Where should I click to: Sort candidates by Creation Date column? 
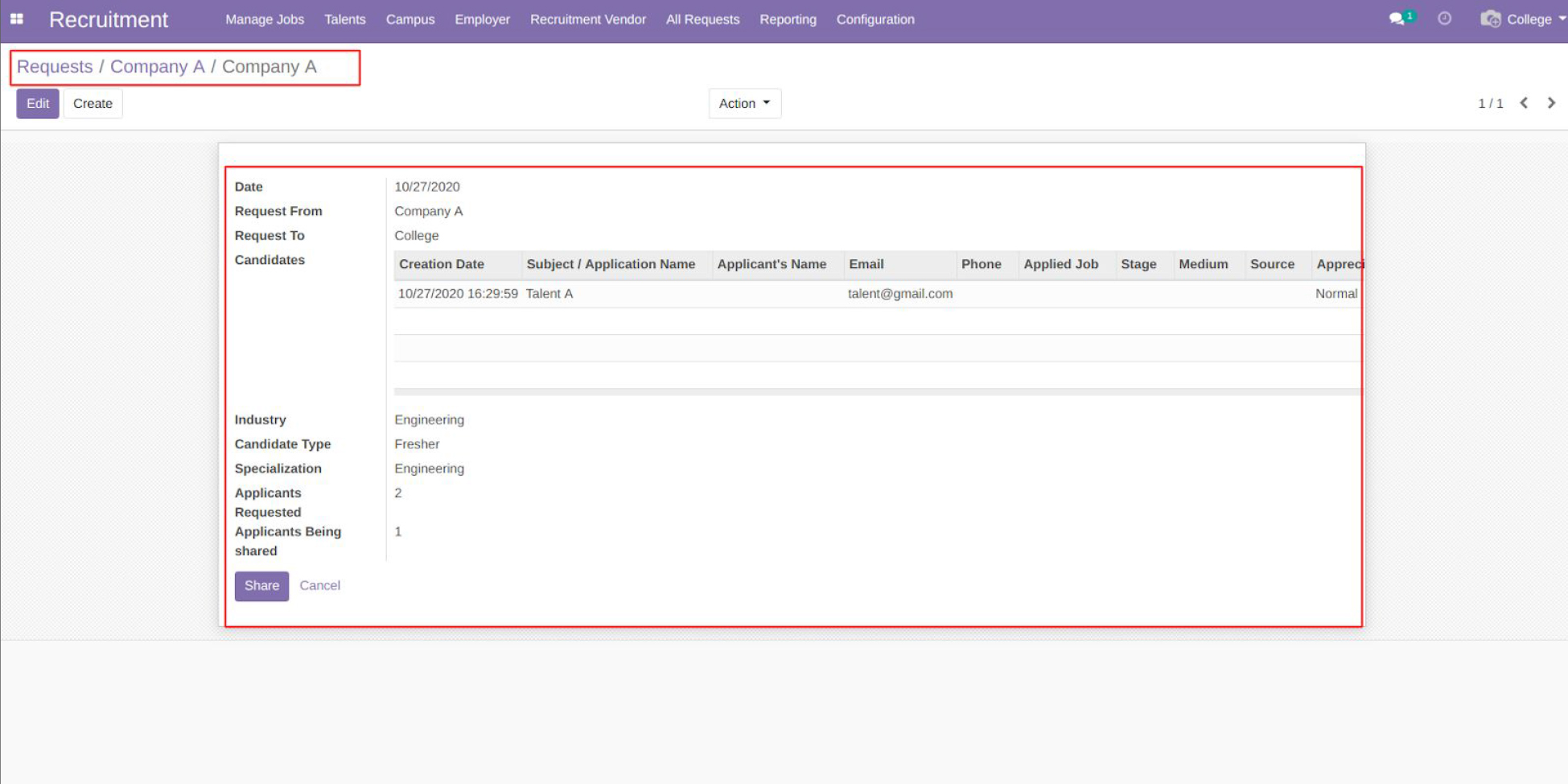click(442, 264)
